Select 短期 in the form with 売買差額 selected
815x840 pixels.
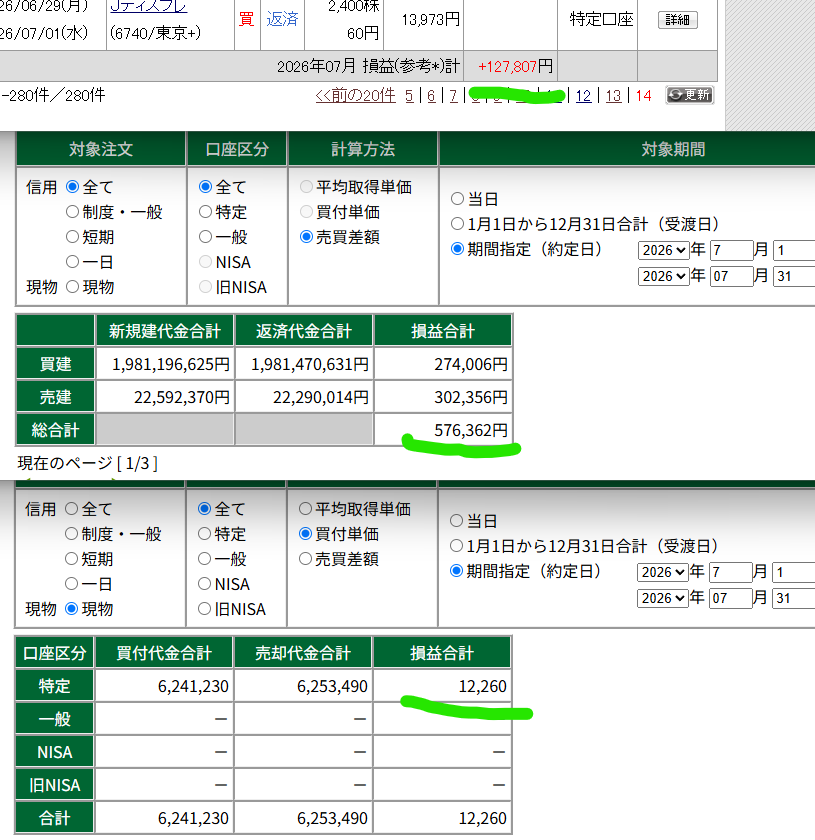(x=72, y=237)
